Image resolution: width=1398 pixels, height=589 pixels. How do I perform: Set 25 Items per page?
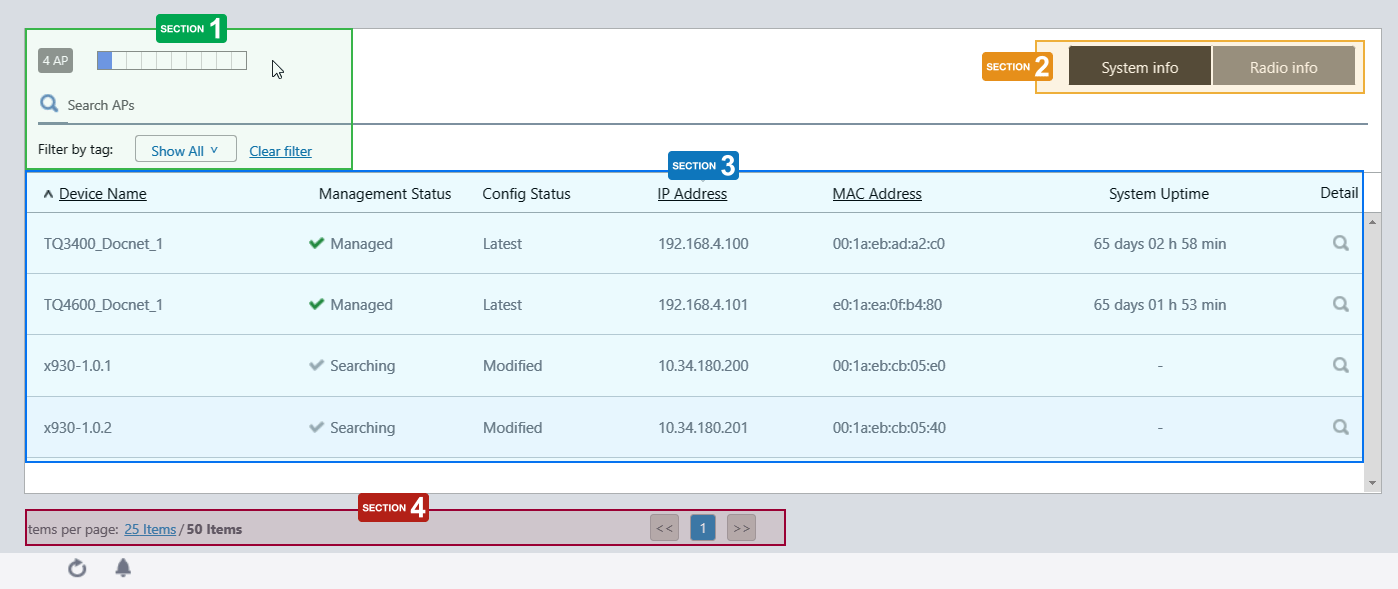click(150, 529)
